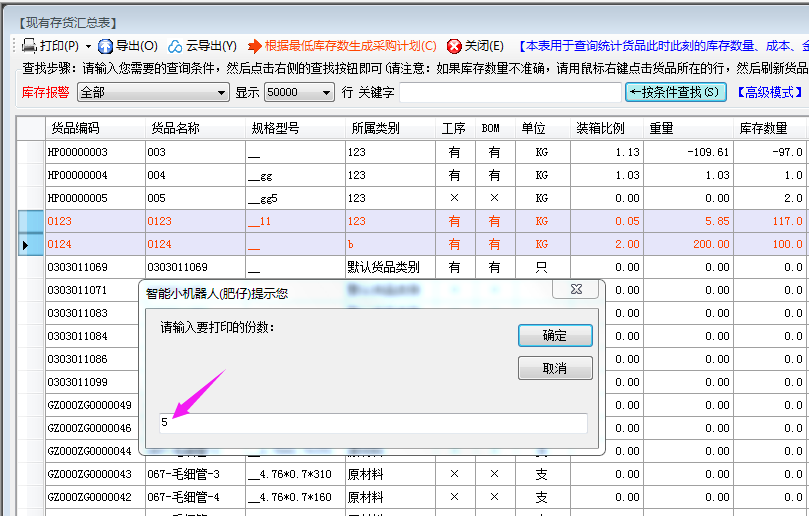The height and width of the screenshot is (516, 809).
Task: Select the 067-毛细管-3 product row
Action: click(x=194, y=474)
